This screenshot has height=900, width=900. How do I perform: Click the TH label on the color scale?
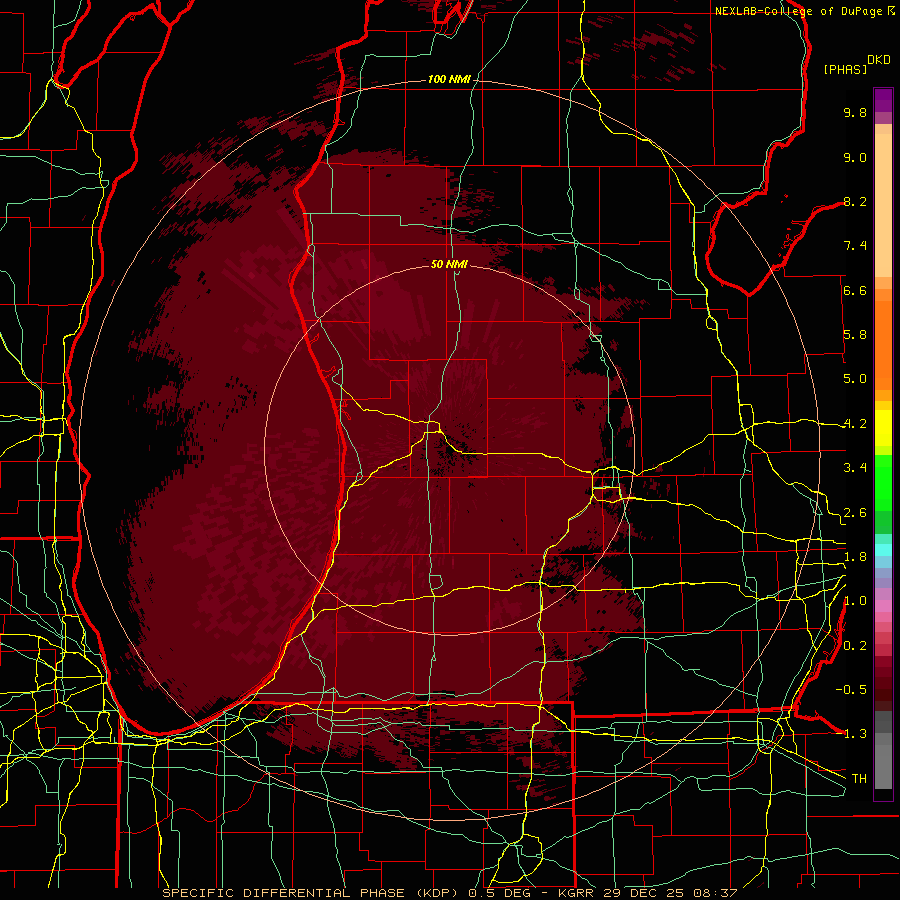tap(859, 779)
